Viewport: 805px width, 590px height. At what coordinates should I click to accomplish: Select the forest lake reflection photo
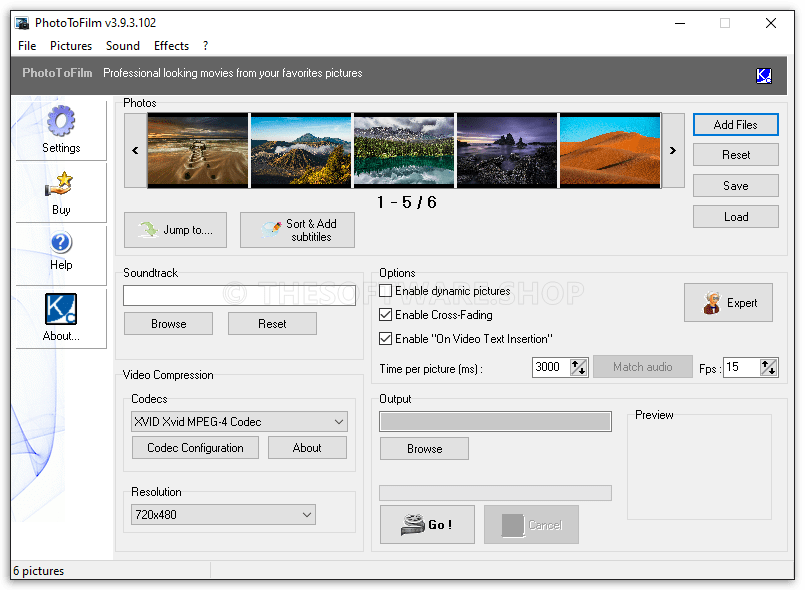point(404,150)
